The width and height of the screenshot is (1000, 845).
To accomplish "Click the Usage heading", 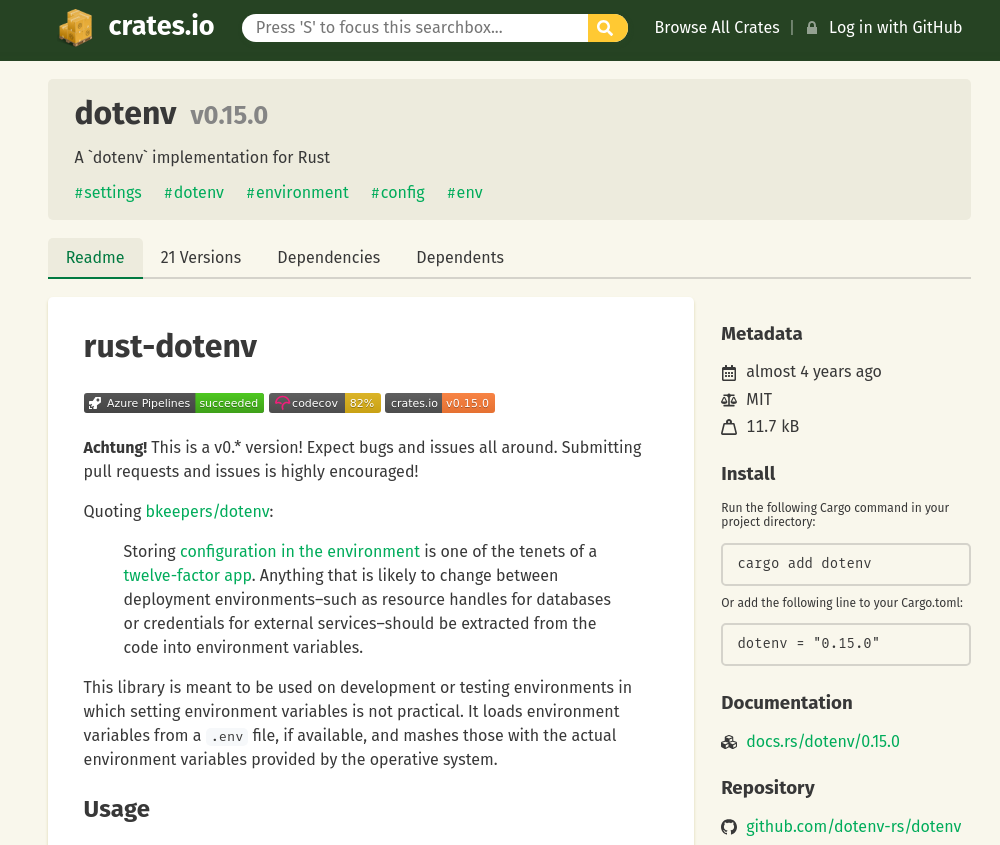I will tap(117, 809).
